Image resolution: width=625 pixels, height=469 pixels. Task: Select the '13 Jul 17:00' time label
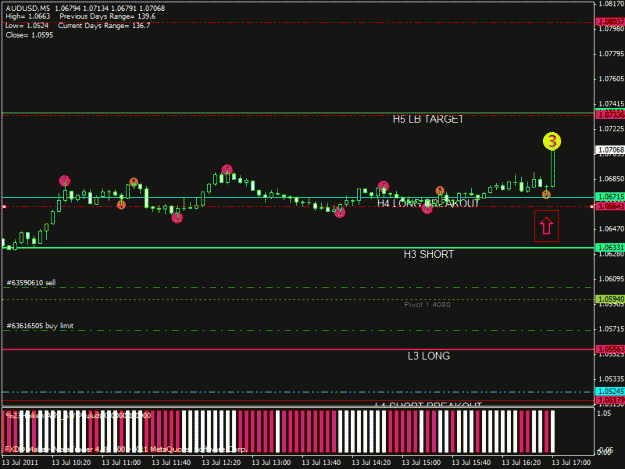571,463
